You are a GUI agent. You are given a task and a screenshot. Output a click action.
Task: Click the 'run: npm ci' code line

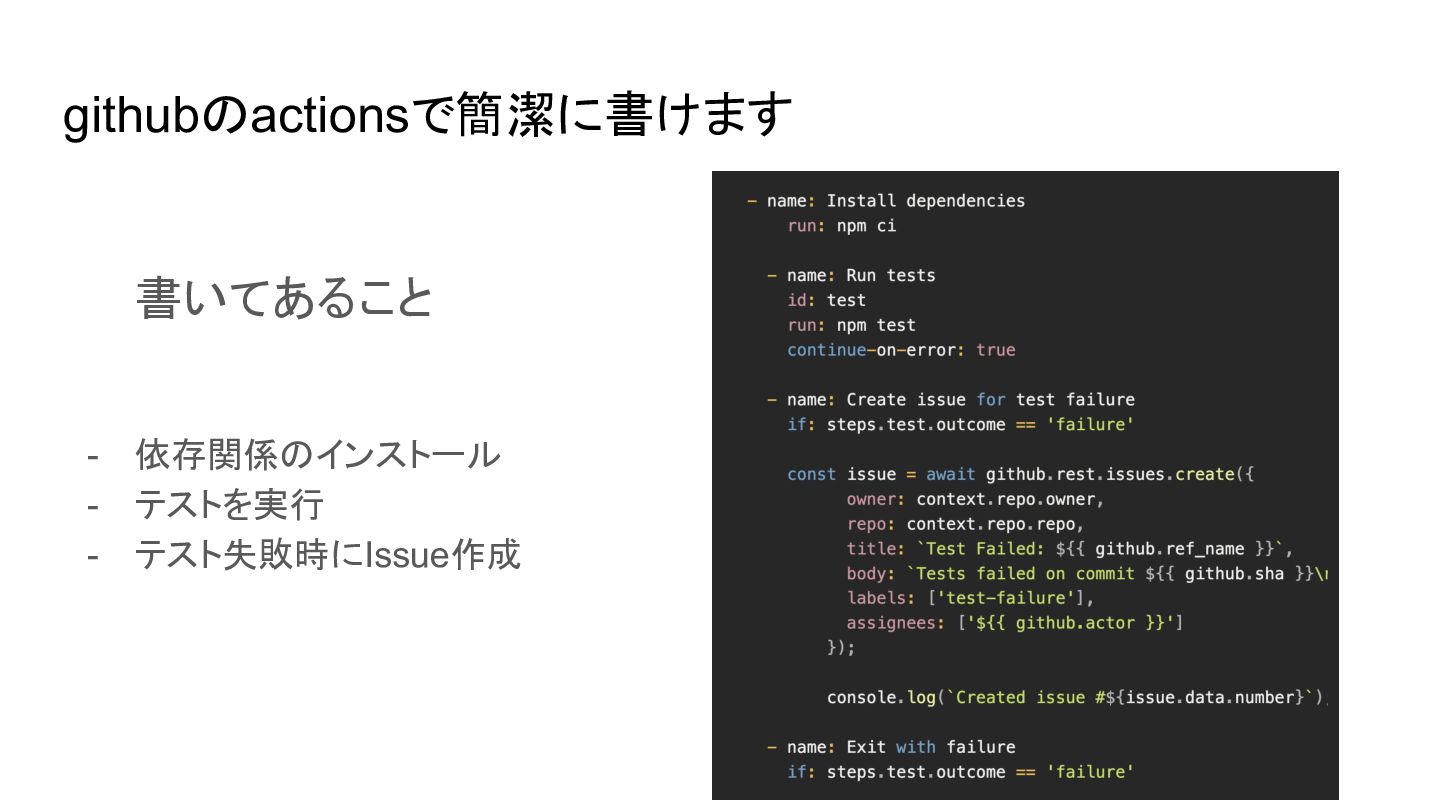coord(842,226)
